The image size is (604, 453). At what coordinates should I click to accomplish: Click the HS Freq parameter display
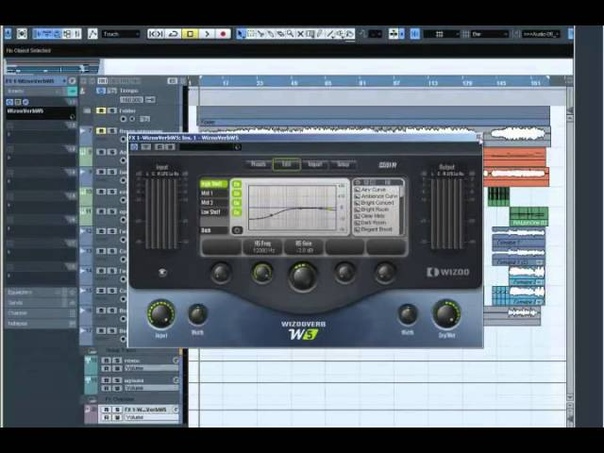(x=263, y=247)
